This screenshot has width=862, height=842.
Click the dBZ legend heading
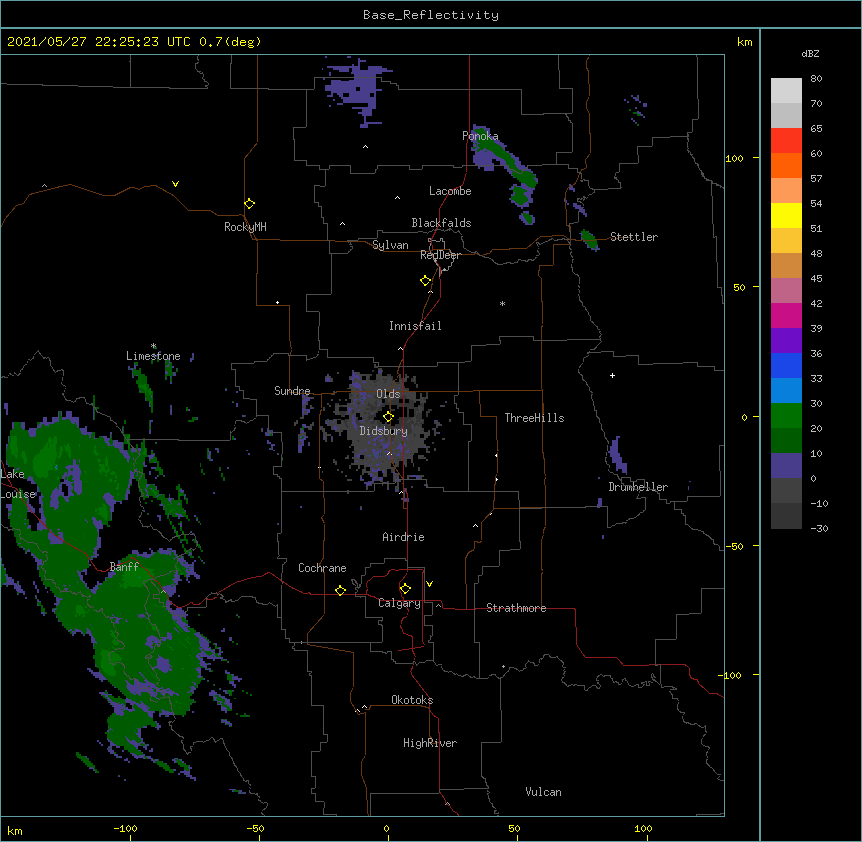810,54
